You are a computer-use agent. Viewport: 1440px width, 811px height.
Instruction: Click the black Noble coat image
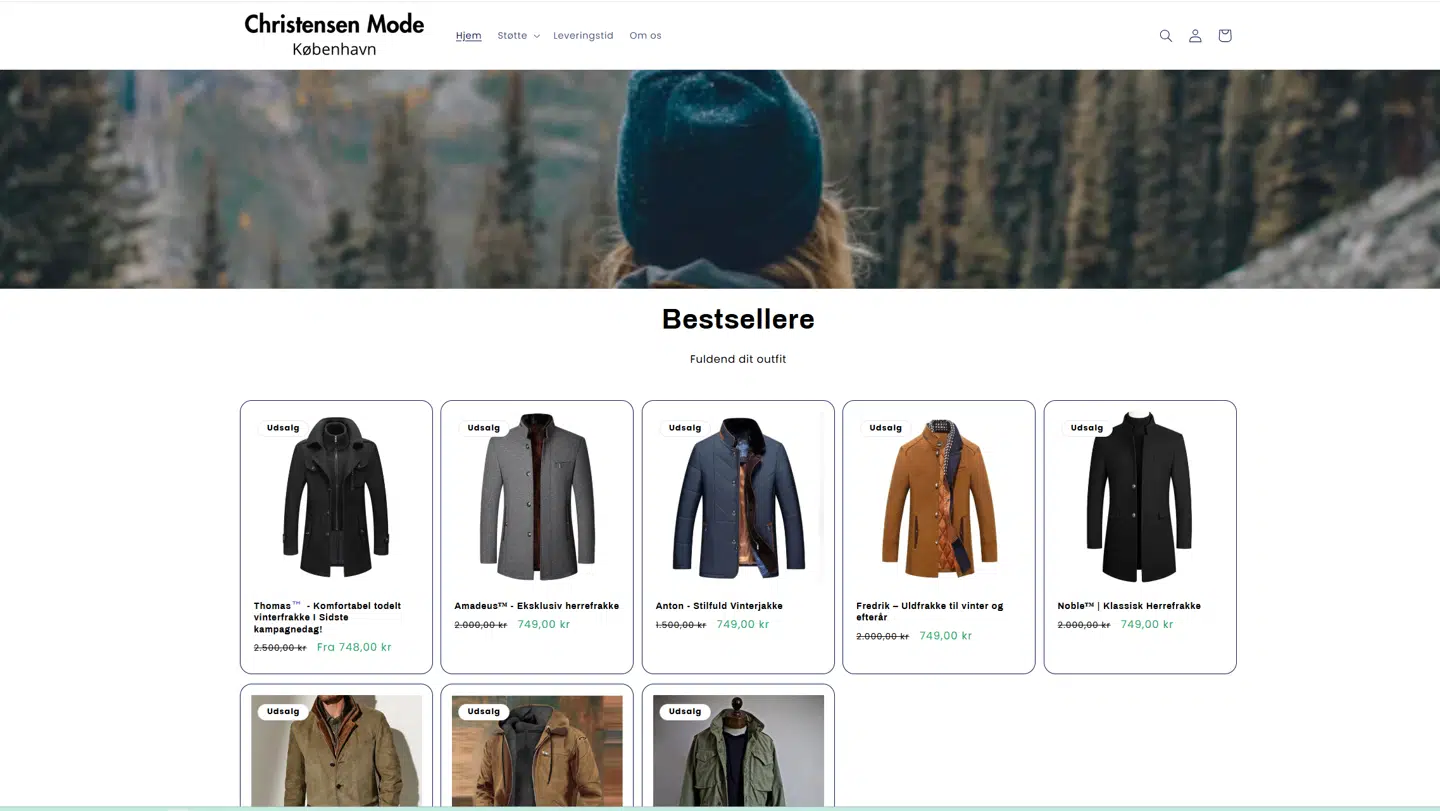coord(1140,497)
